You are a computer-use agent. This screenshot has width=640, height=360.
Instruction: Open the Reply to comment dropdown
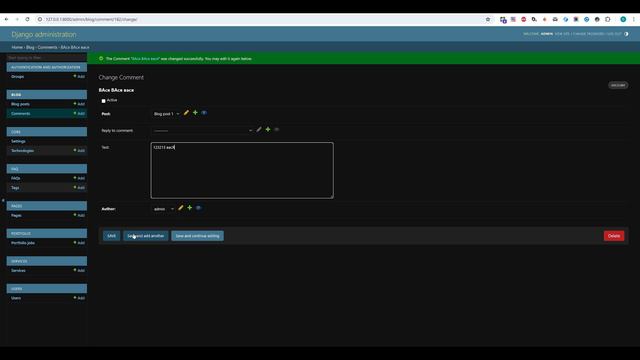pyautogui.click(x=203, y=131)
